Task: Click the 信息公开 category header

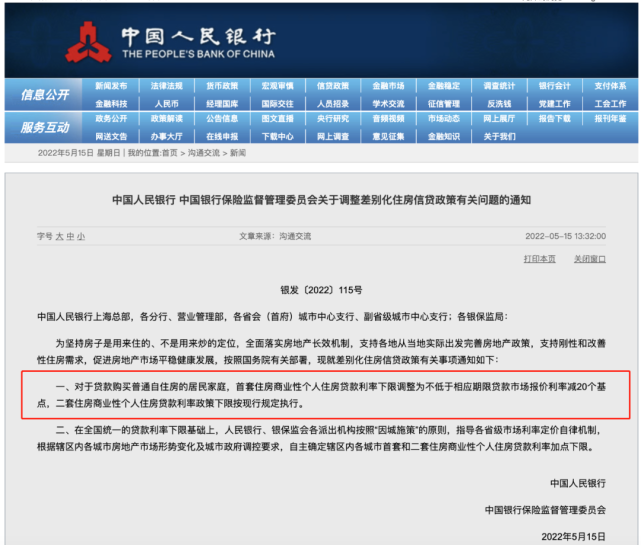Action: click(45, 95)
